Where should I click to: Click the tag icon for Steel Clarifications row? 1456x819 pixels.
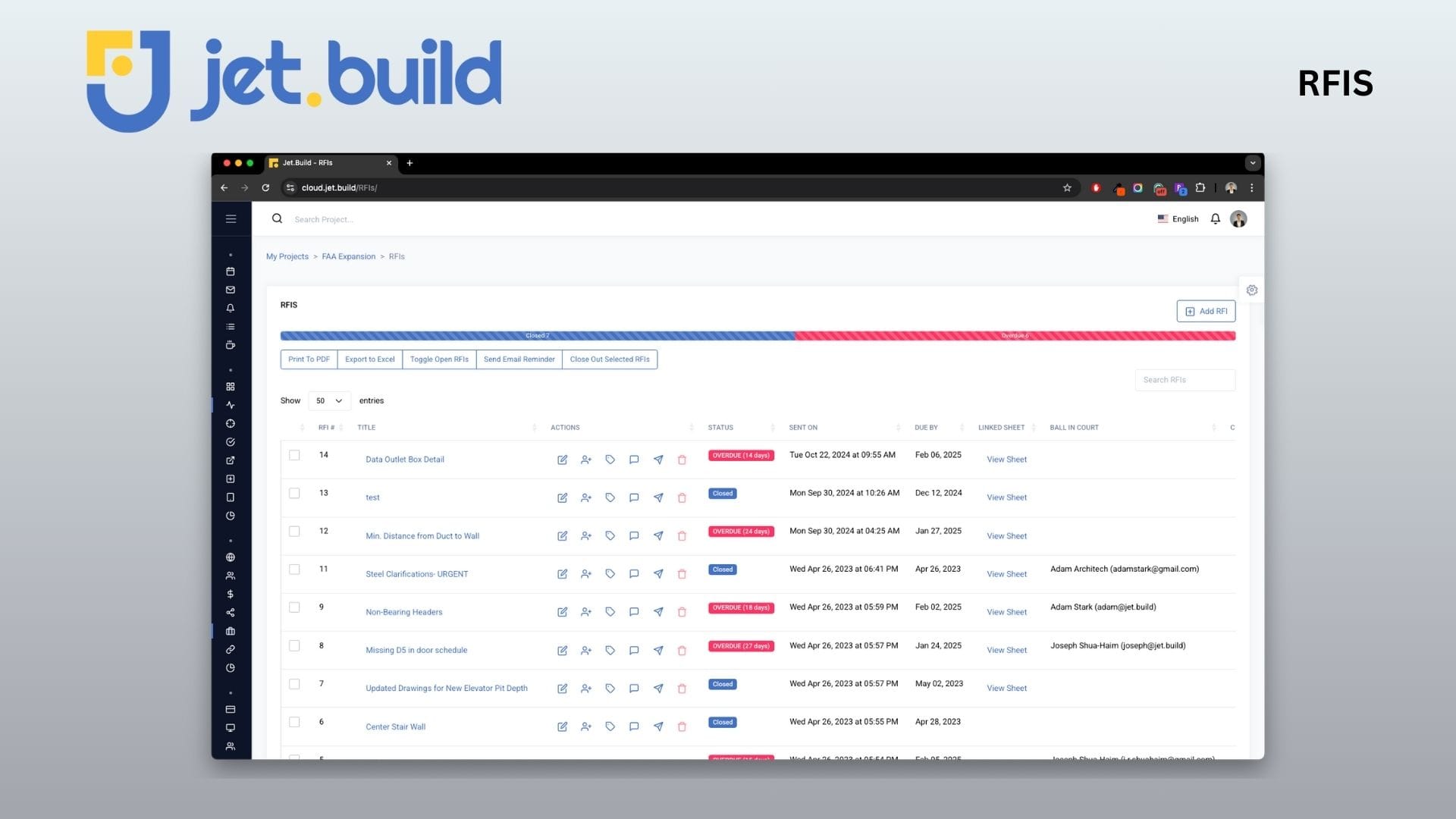[610, 574]
